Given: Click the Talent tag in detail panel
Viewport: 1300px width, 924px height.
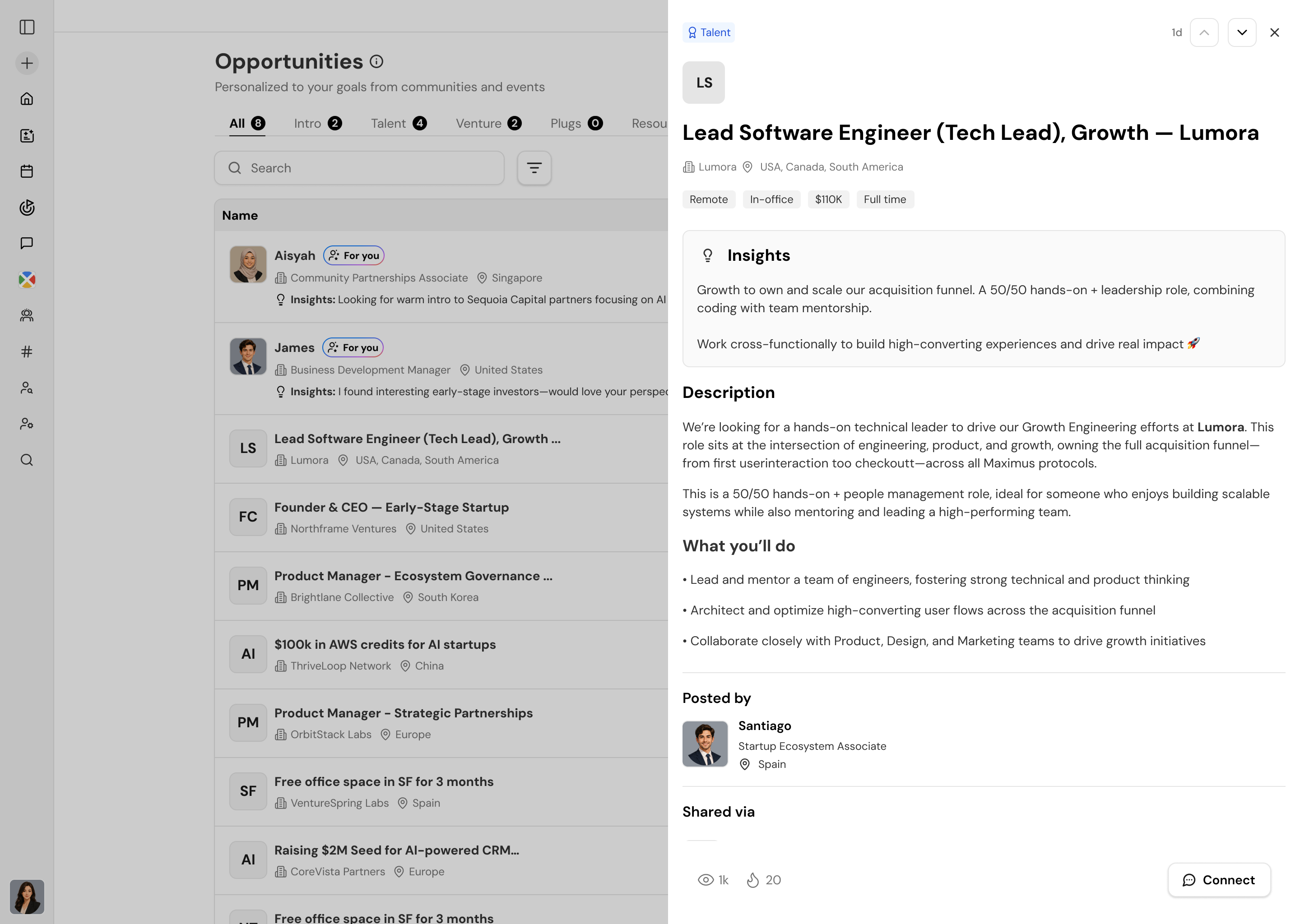Looking at the screenshot, I should click(x=709, y=32).
